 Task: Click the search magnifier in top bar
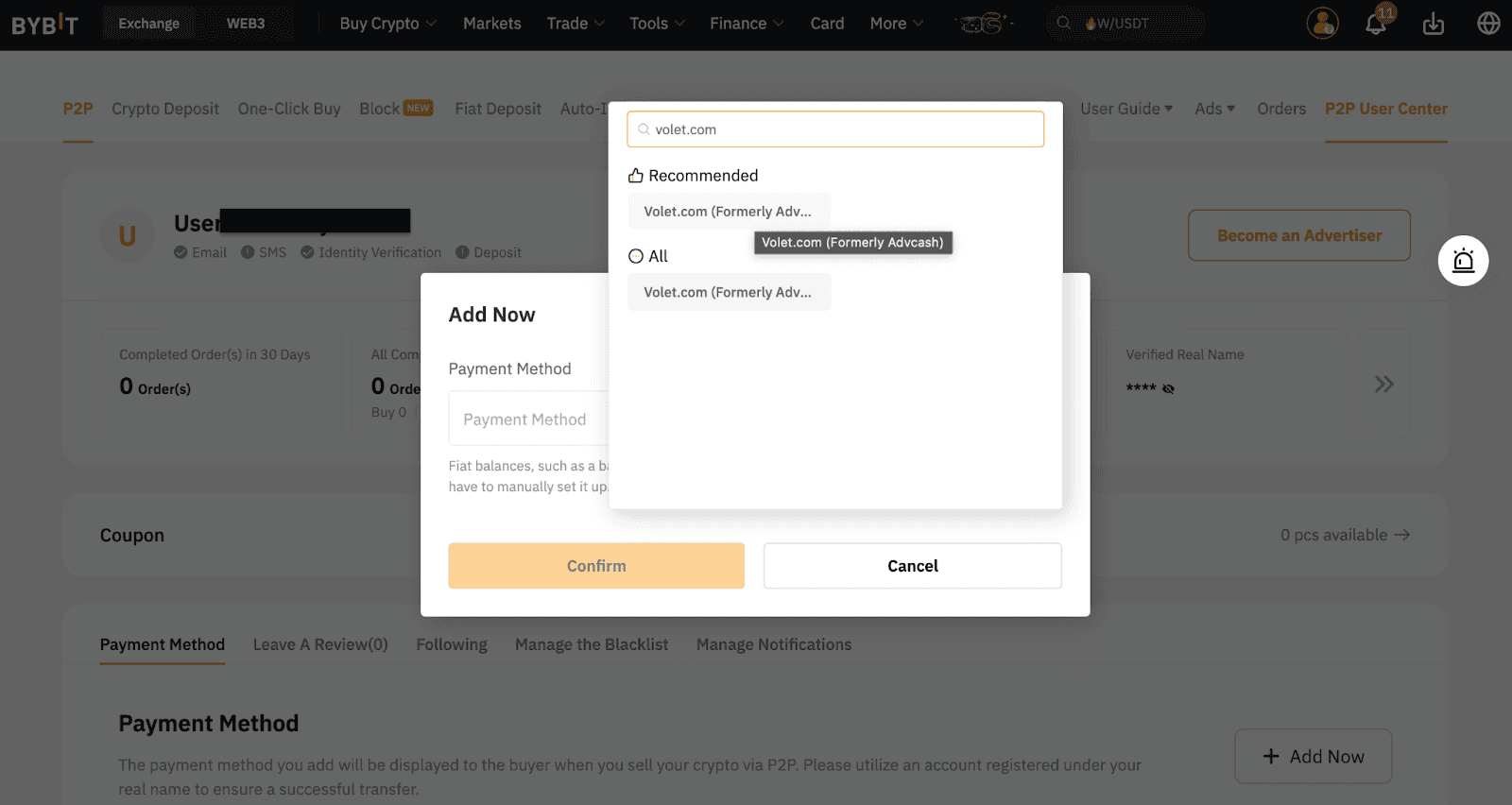(1063, 23)
